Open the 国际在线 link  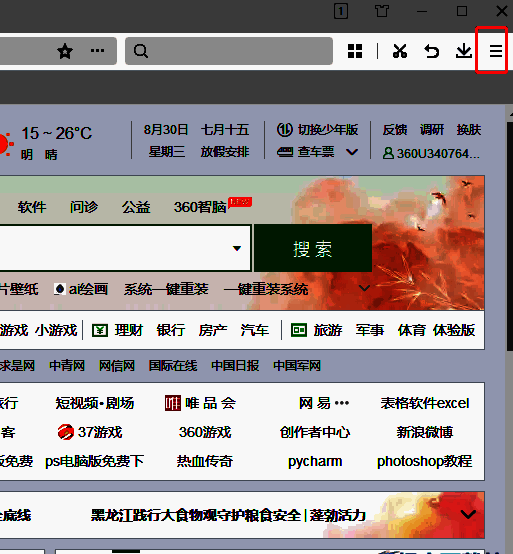click(x=173, y=366)
